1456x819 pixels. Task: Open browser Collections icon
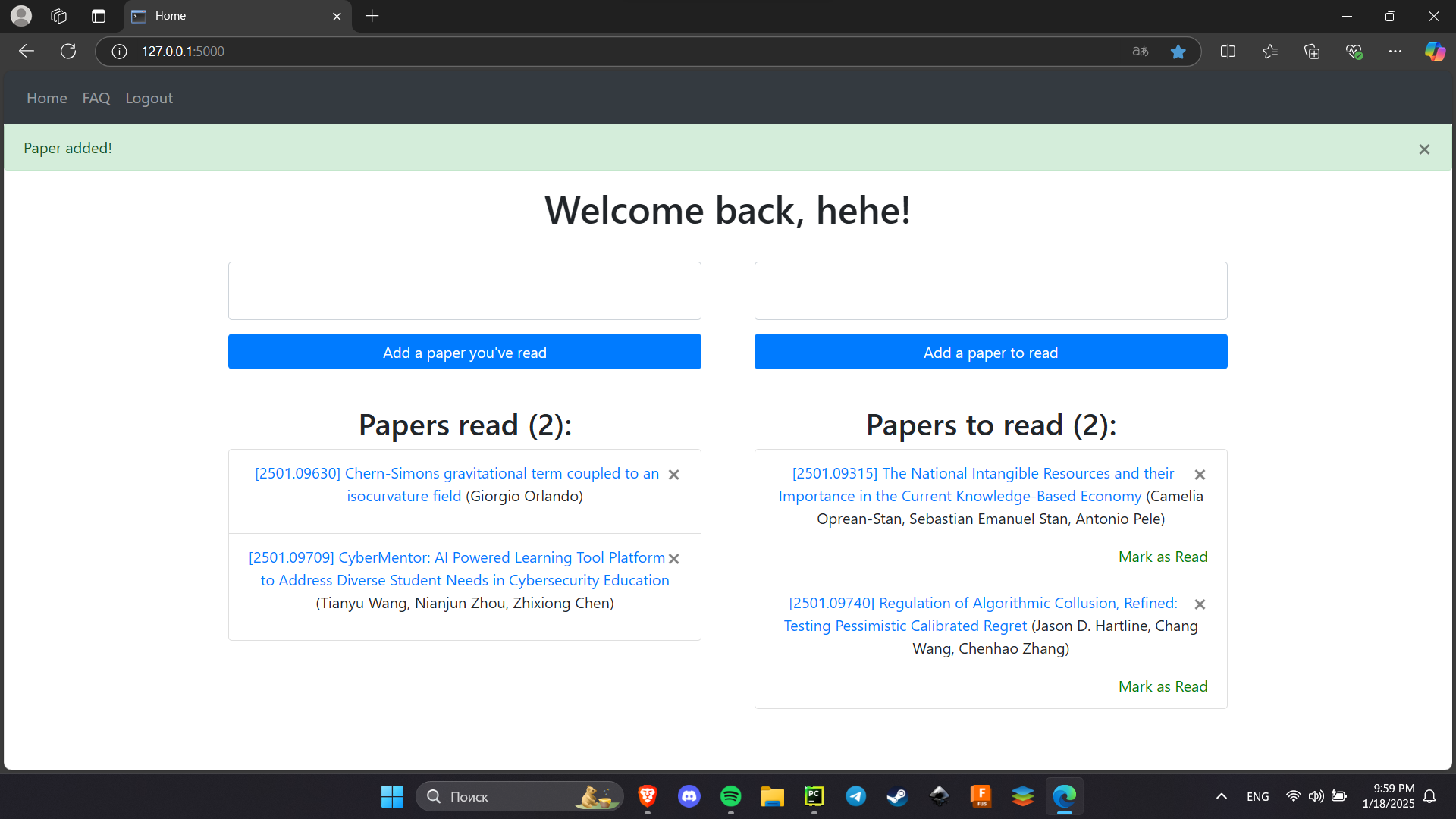[1312, 52]
